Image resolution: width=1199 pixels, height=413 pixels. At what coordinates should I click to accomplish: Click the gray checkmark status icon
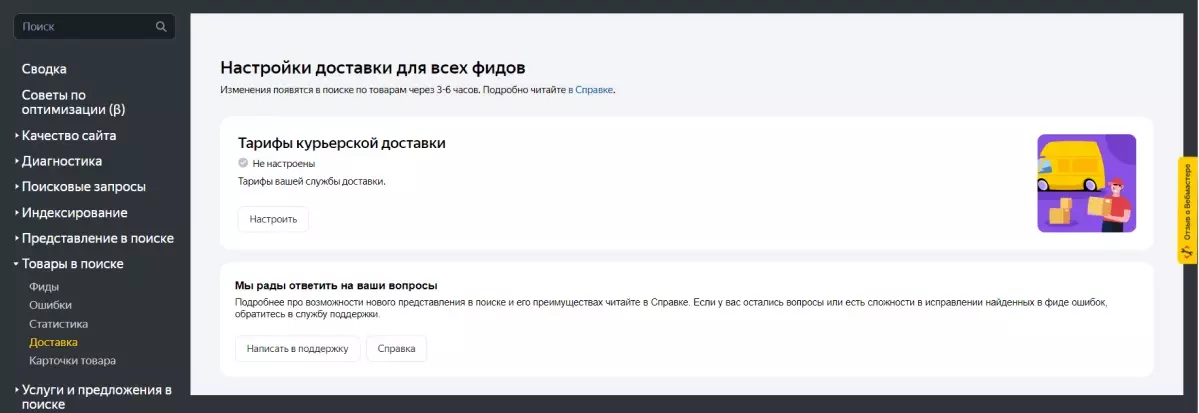(x=242, y=163)
